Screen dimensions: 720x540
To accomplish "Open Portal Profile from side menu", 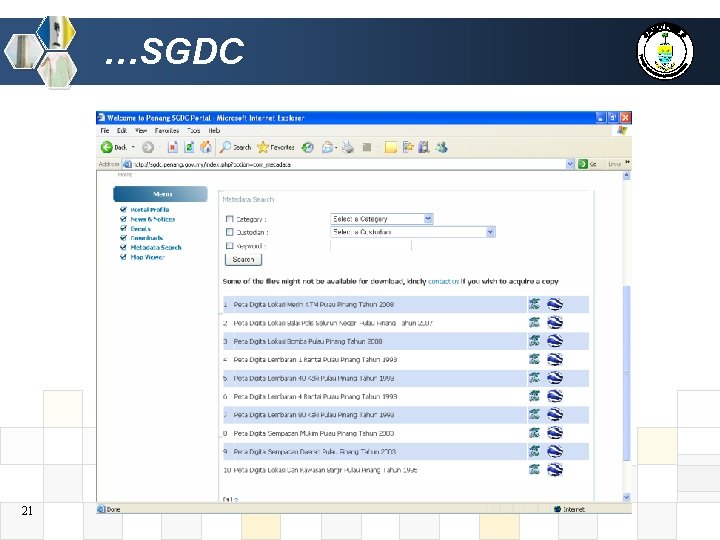I will [150, 209].
